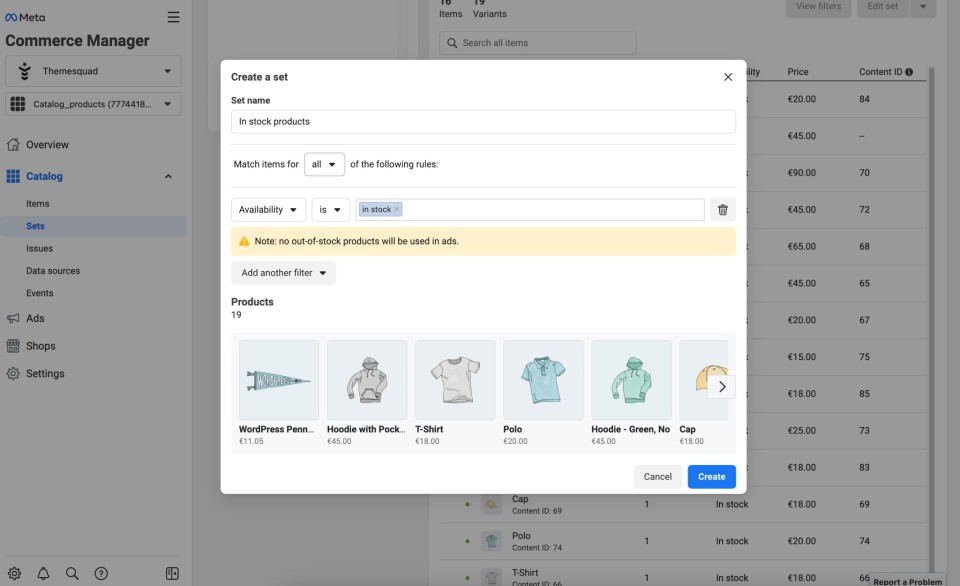The width and height of the screenshot is (960, 586).
Task: Open the bottom-left settings gear icon
Action: (x=14, y=573)
